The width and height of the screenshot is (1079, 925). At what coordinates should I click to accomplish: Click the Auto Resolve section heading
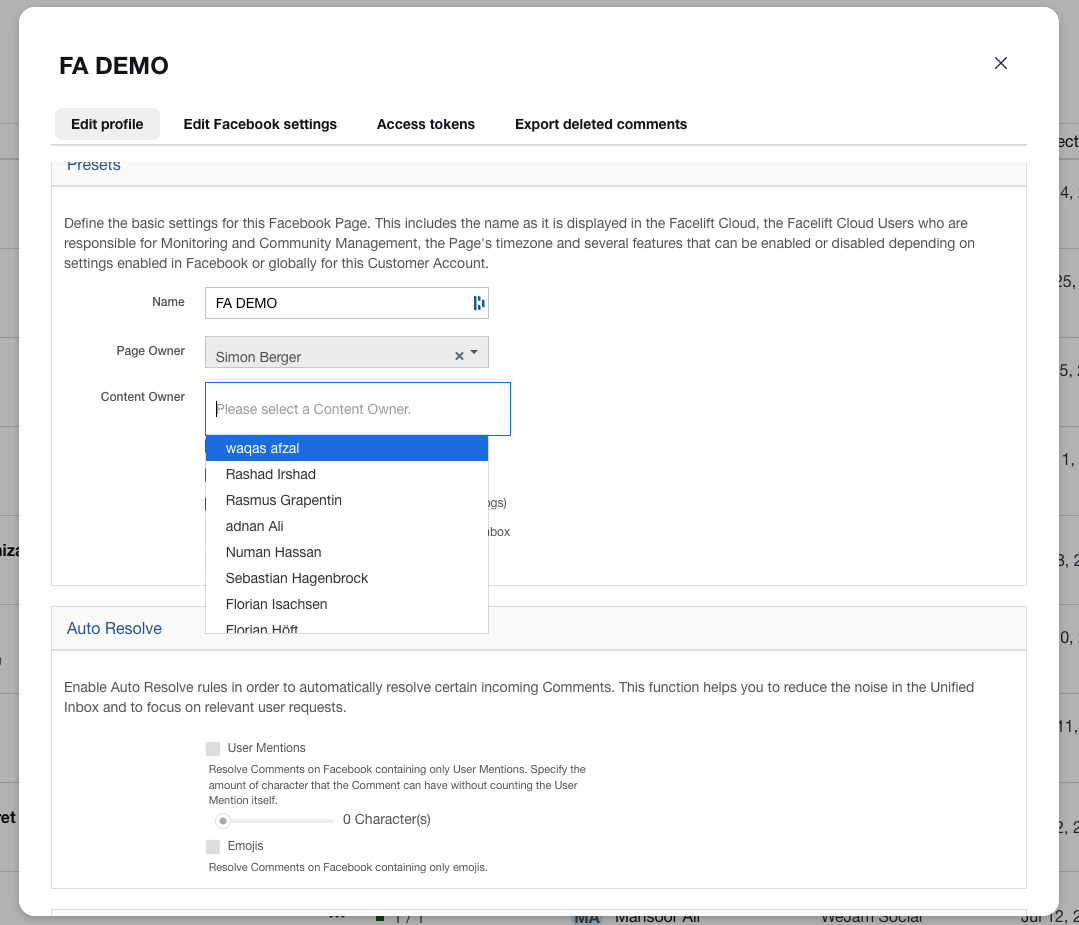click(x=114, y=628)
